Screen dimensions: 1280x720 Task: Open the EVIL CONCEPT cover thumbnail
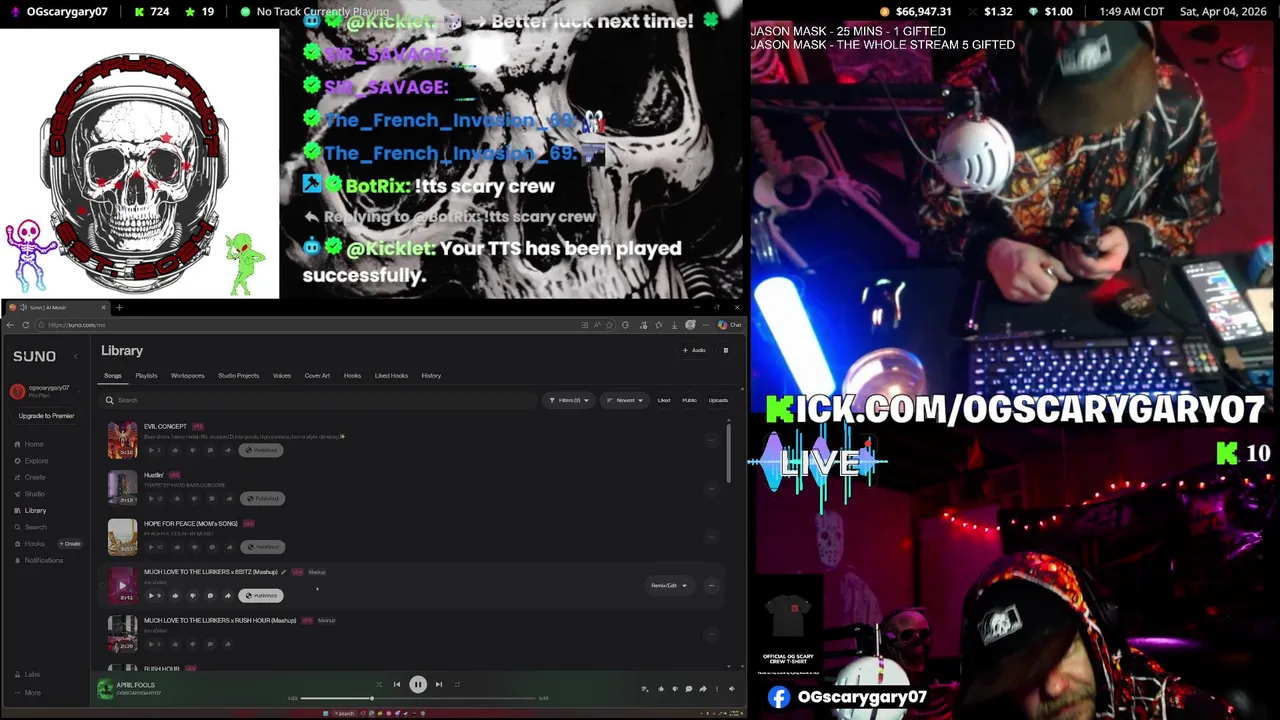pyautogui.click(x=122, y=440)
